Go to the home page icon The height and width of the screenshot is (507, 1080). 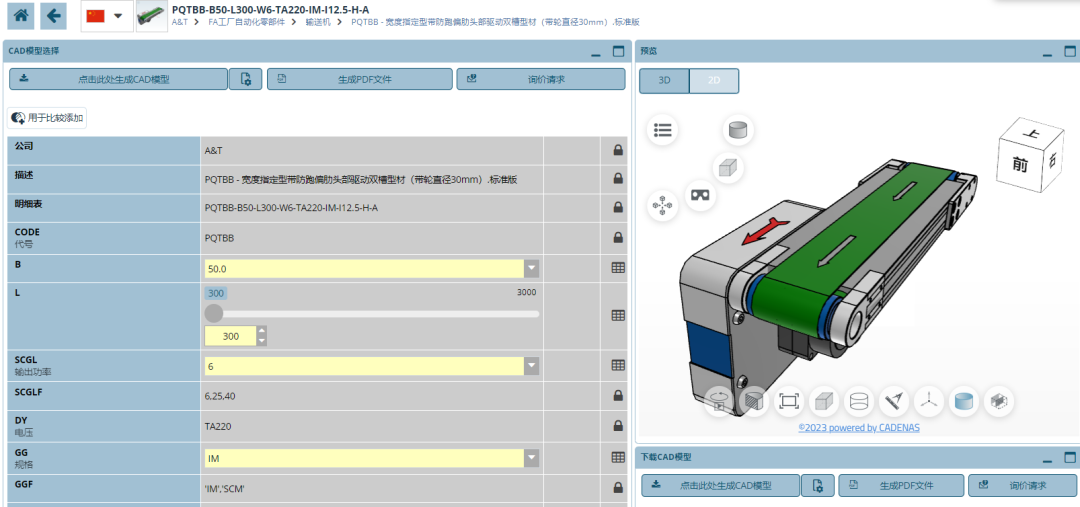pyautogui.click(x=21, y=16)
